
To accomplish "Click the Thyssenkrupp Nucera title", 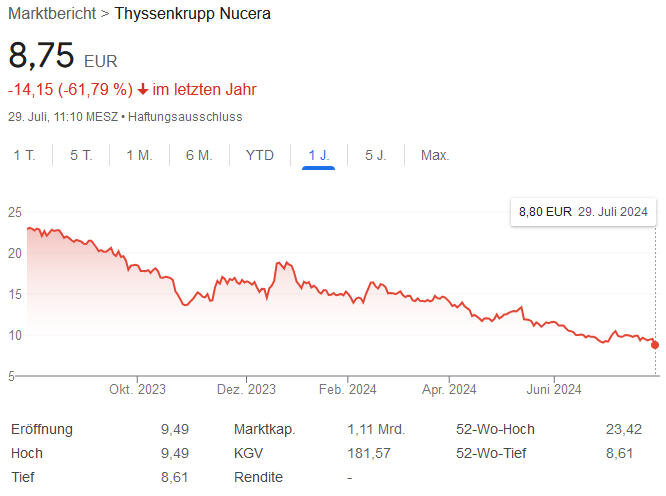I will point(193,14).
